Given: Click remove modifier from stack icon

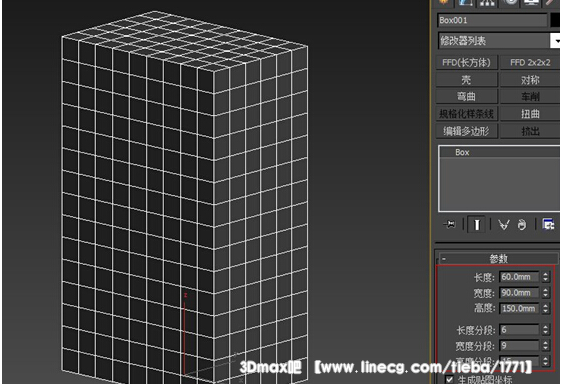Looking at the screenshot, I should pyautogui.click(x=522, y=225).
